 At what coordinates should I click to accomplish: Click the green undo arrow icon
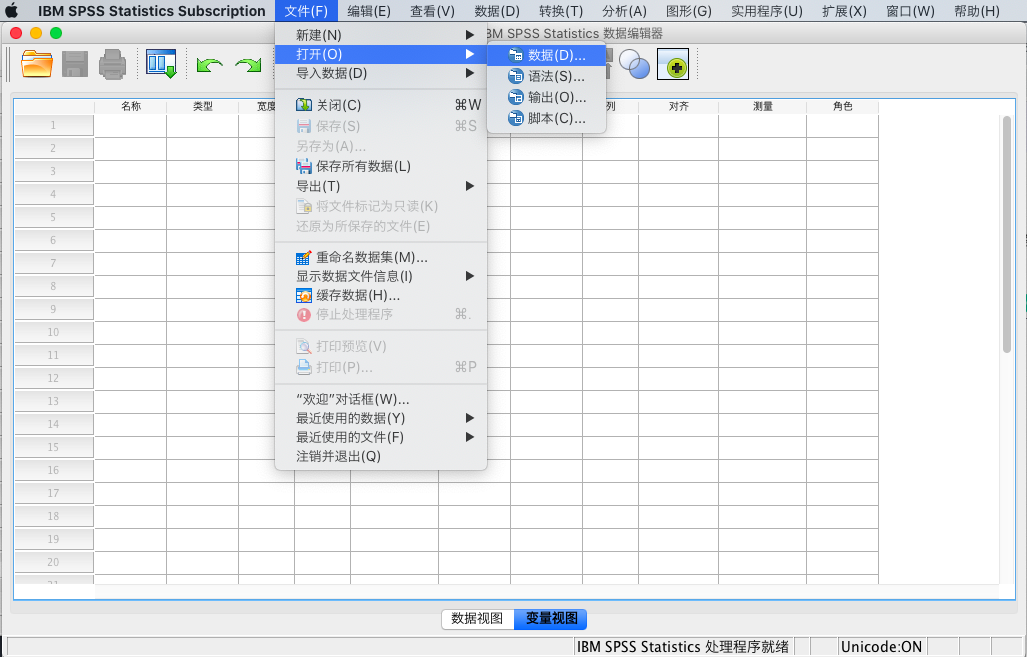pos(209,66)
